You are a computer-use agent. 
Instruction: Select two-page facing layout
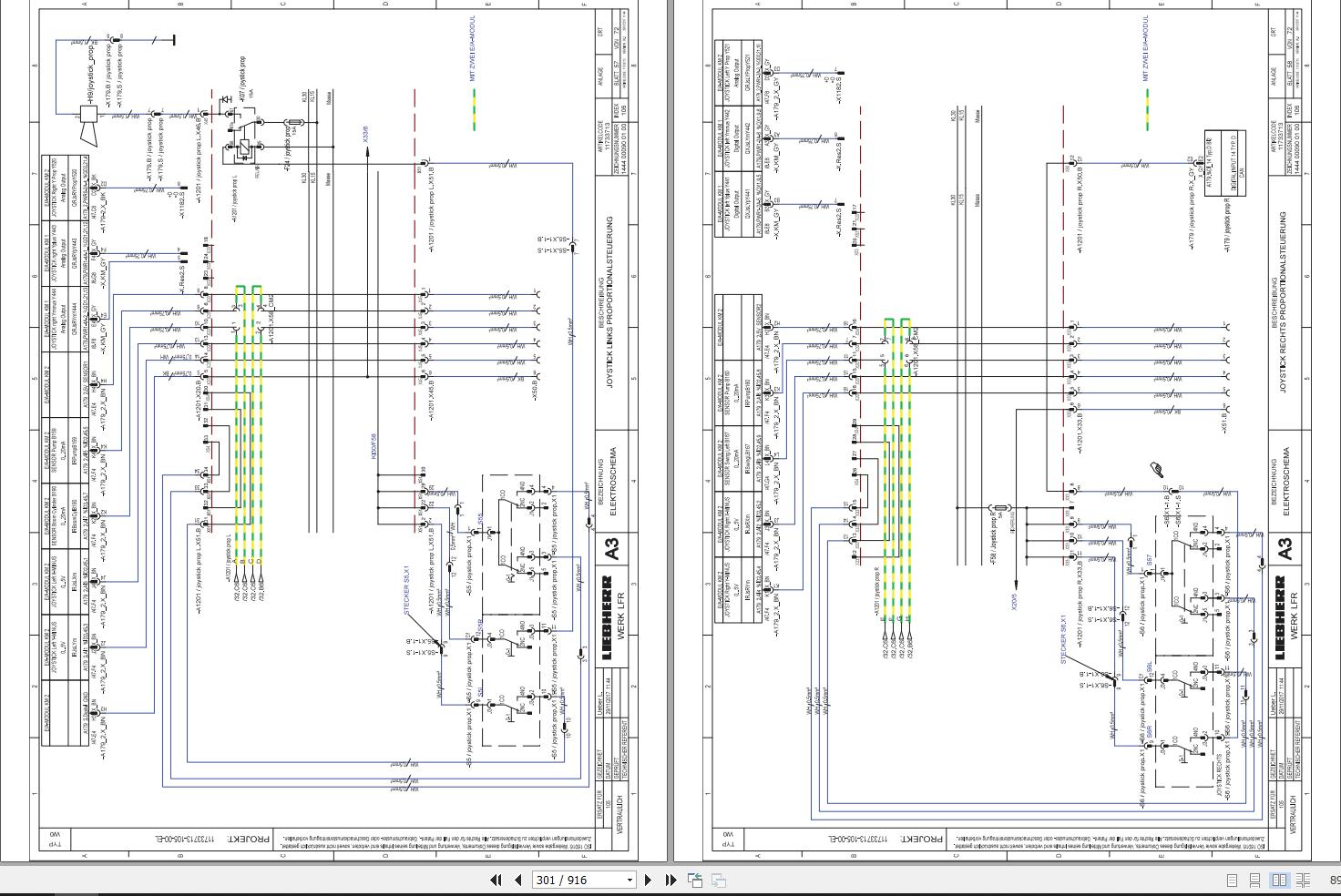point(1279,881)
